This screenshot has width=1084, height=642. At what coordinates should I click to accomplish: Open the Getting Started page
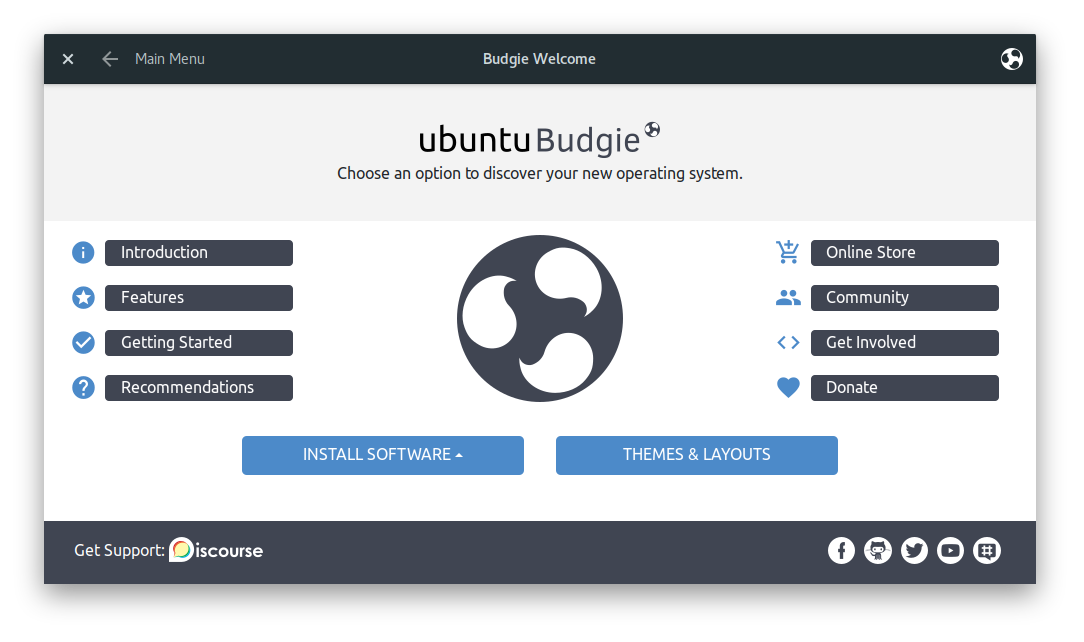pyautogui.click(x=199, y=343)
